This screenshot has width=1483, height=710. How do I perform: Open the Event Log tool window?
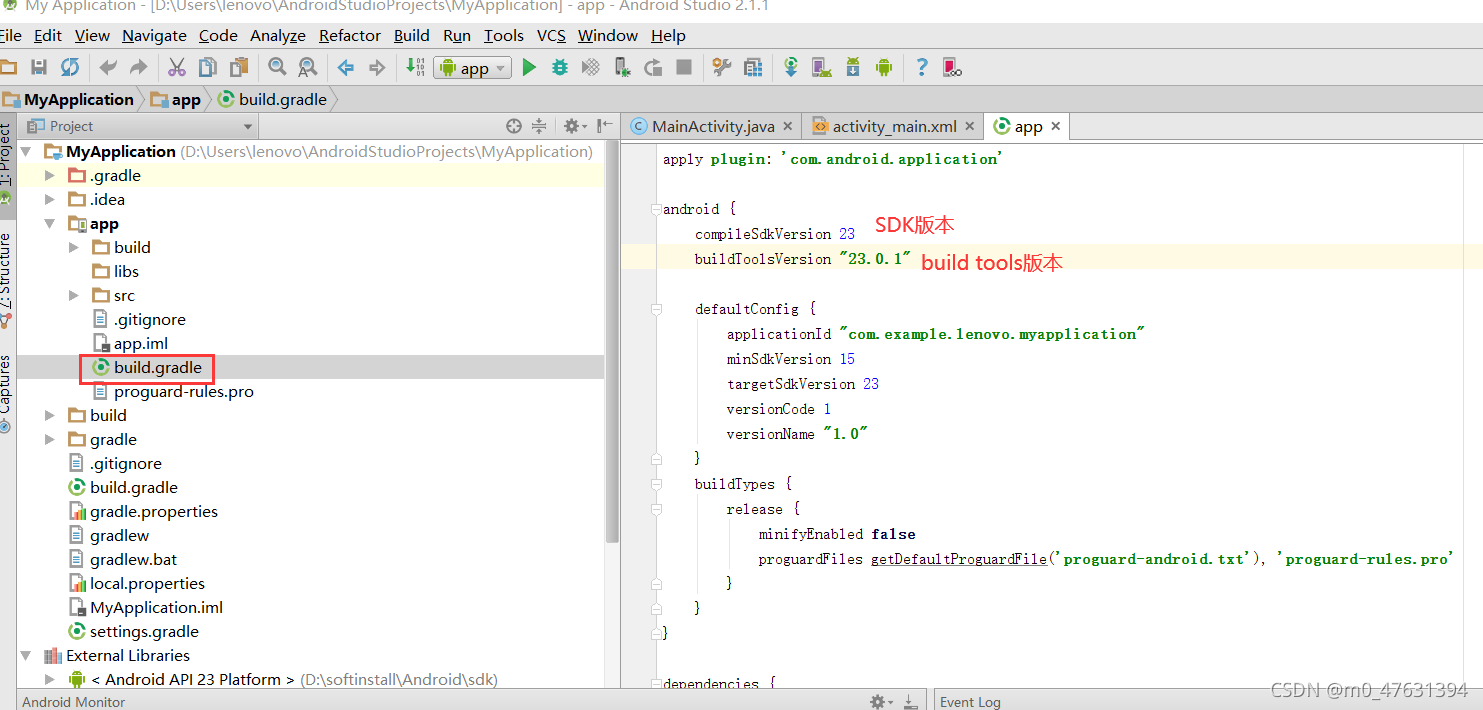coord(970,702)
